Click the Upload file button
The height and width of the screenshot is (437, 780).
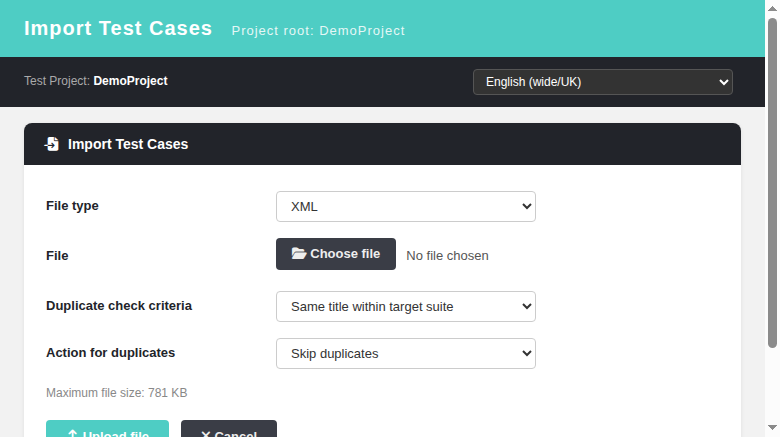pos(107,429)
